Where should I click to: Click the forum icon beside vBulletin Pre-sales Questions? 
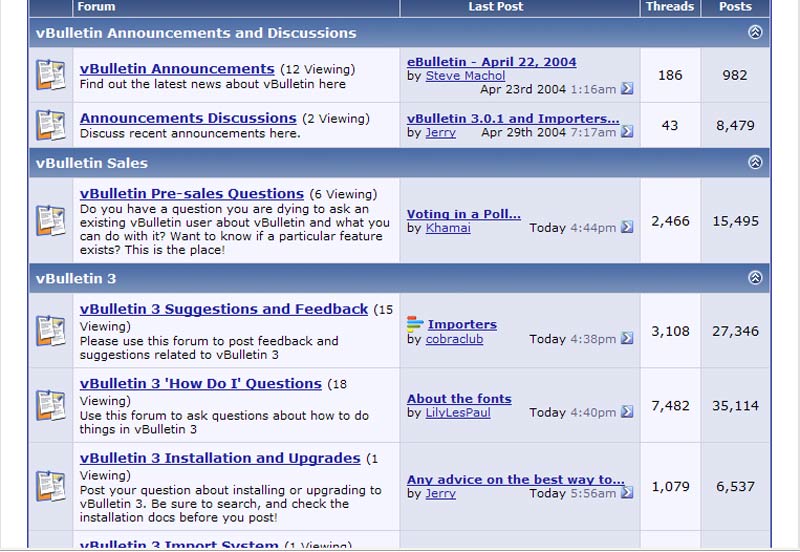(x=50, y=220)
